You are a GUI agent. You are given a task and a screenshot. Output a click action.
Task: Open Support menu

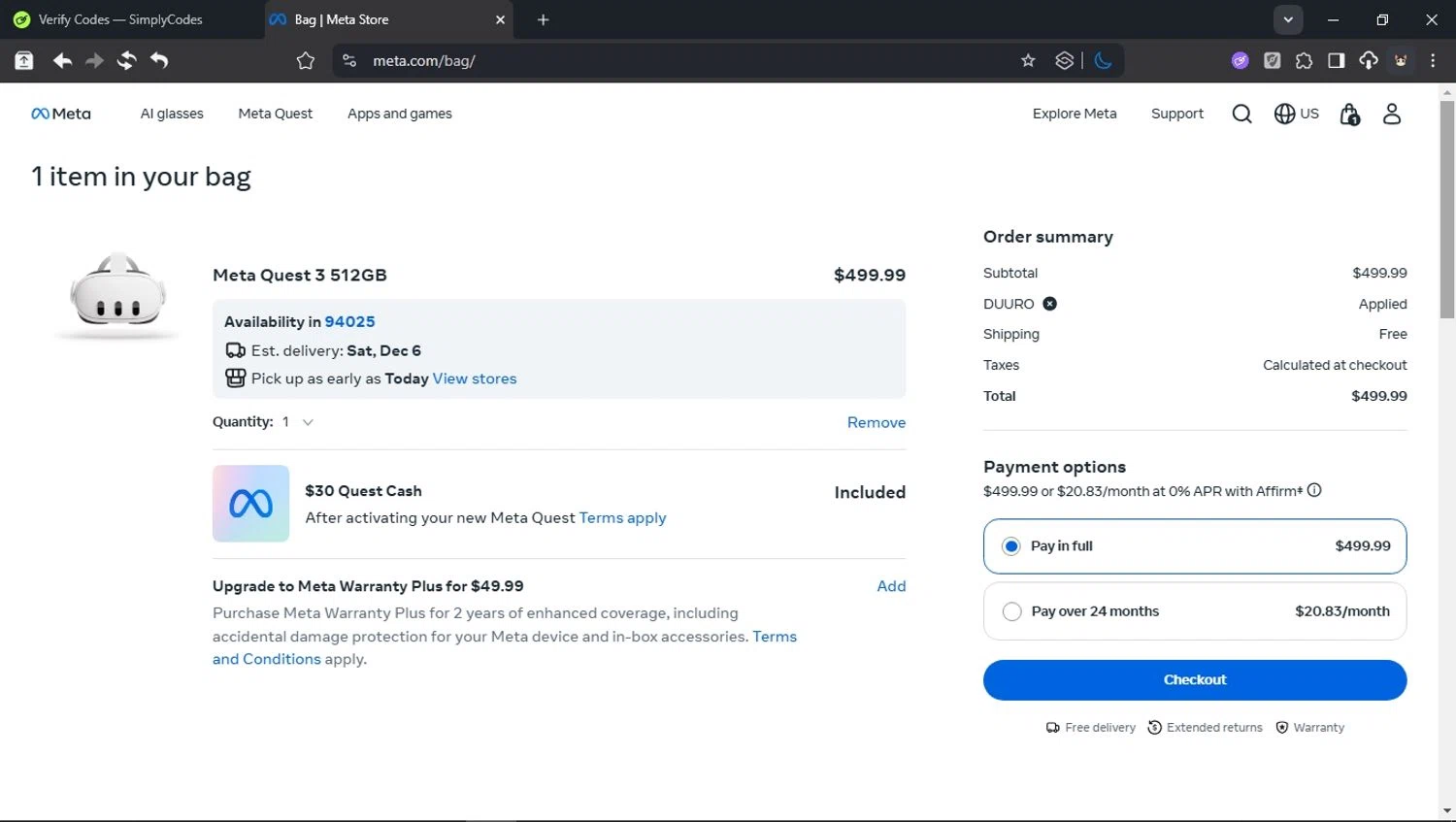pyautogui.click(x=1177, y=114)
